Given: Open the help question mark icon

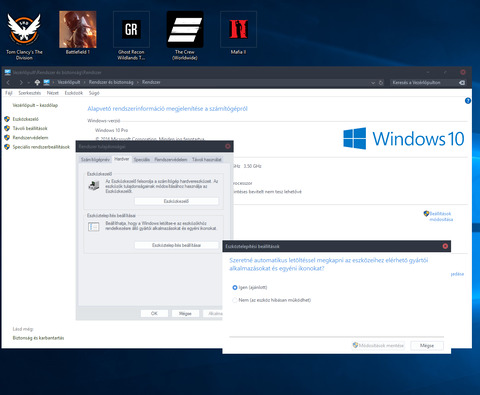Looking at the screenshot, I should coord(468,101).
